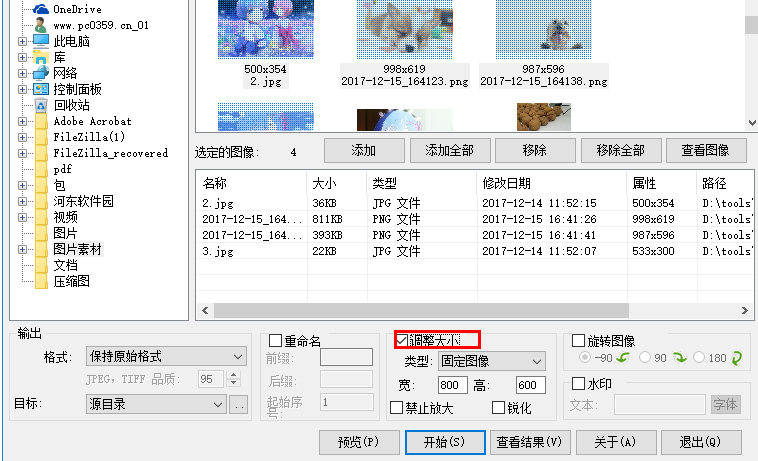Select the 90 rotation radio button
758x461 pixels.
[x=644, y=357]
